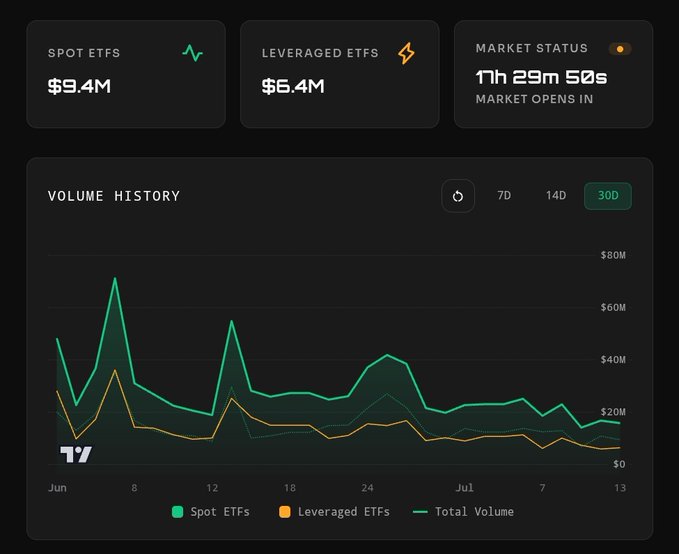Click the 17h 29m 50s countdown timer

[541, 77]
